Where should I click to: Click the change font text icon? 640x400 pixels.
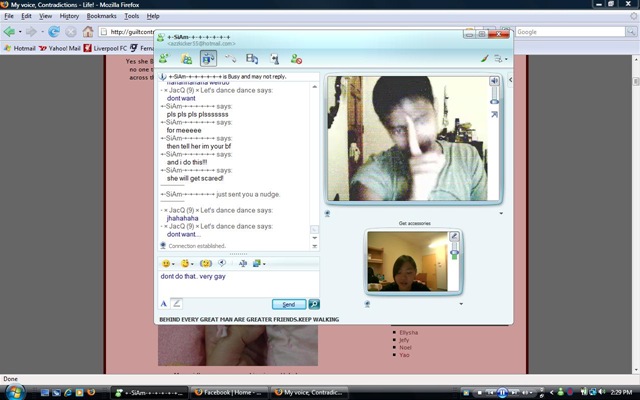click(243, 263)
